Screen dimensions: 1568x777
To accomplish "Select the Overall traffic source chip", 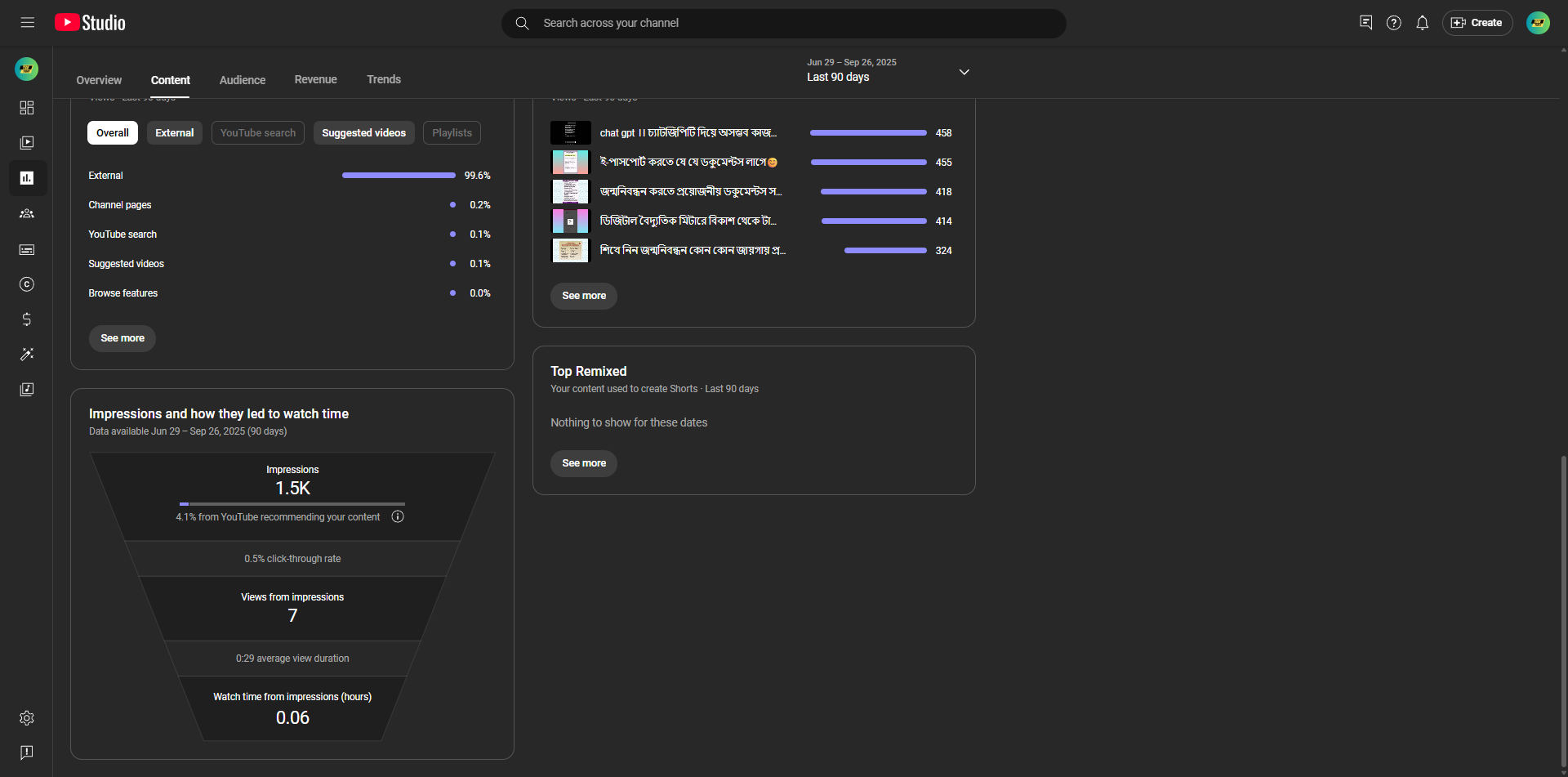I will pyautogui.click(x=113, y=133).
